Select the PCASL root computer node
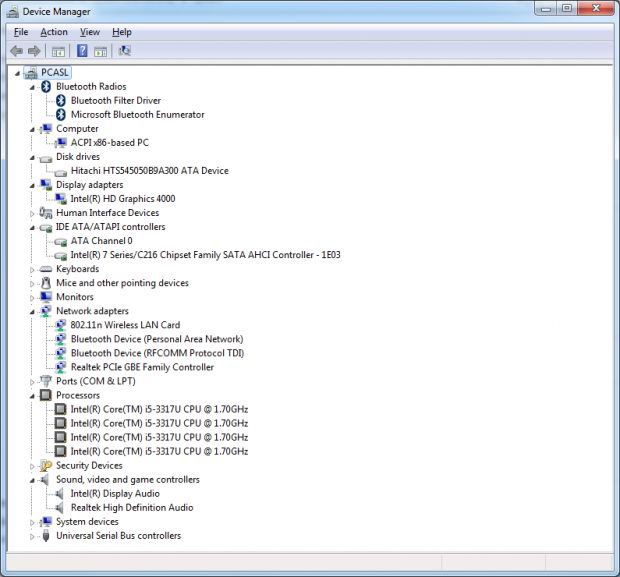Viewport: 620px width, 577px height. pyautogui.click(x=56, y=73)
